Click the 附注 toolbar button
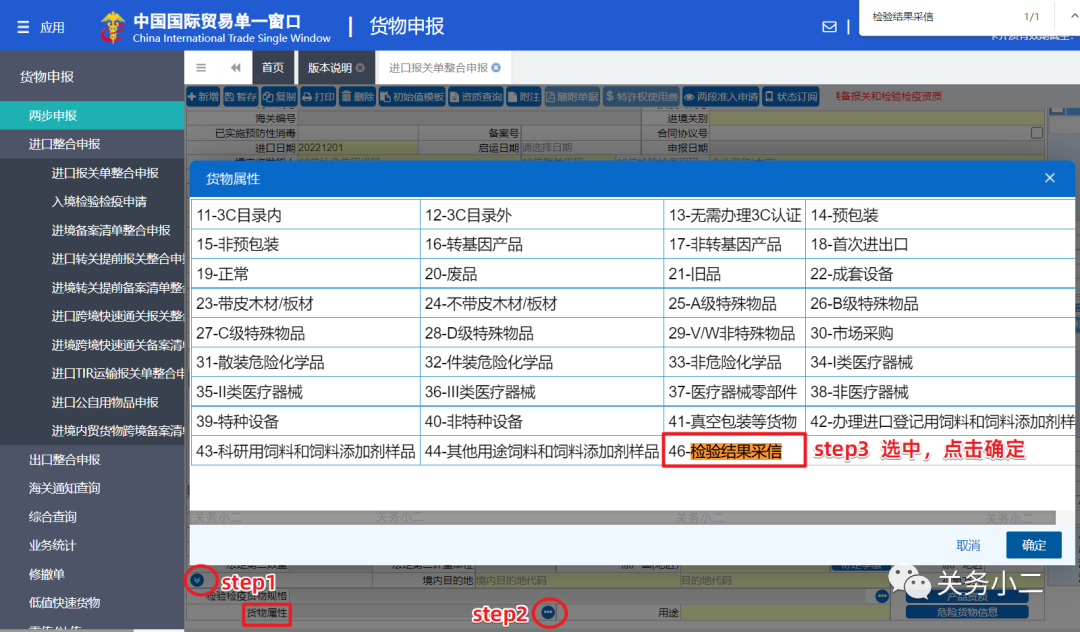The width and height of the screenshot is (1080, 632). [x=523, y=96]
